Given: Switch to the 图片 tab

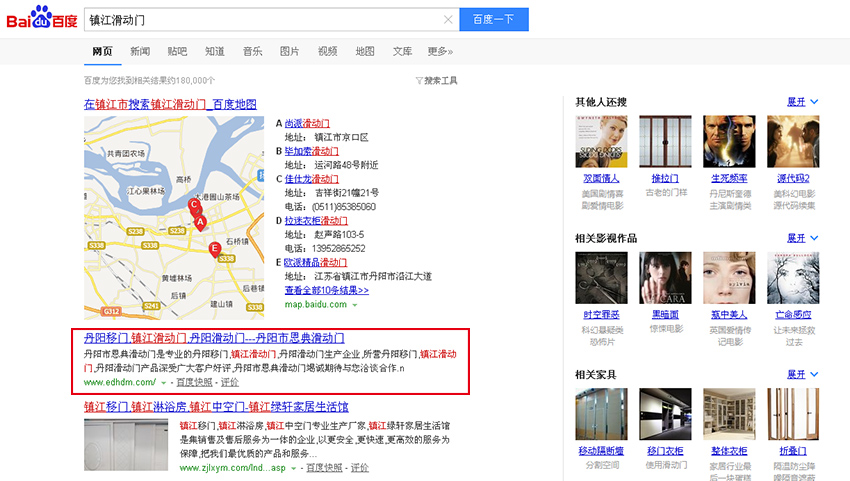Looking at the screenshot, I should 289,52.
